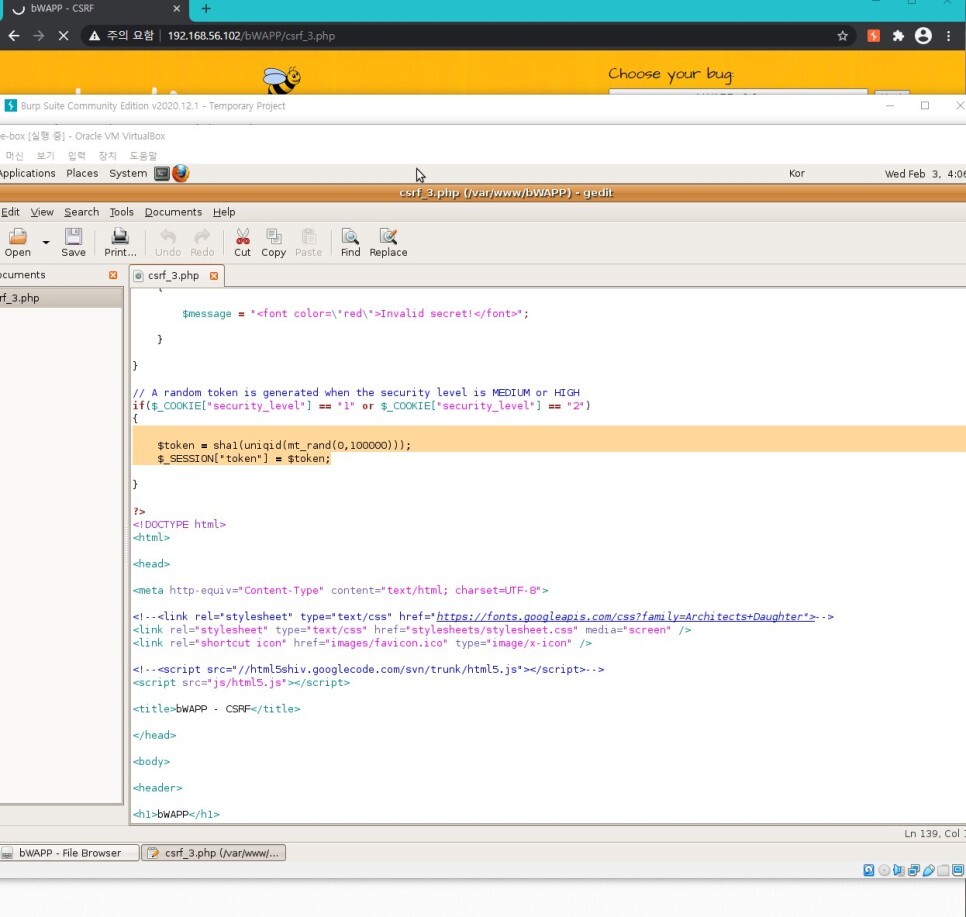Select csrf_3.php in the Documents list
This screenshot has width=966, height=917.
click(61, 298)
